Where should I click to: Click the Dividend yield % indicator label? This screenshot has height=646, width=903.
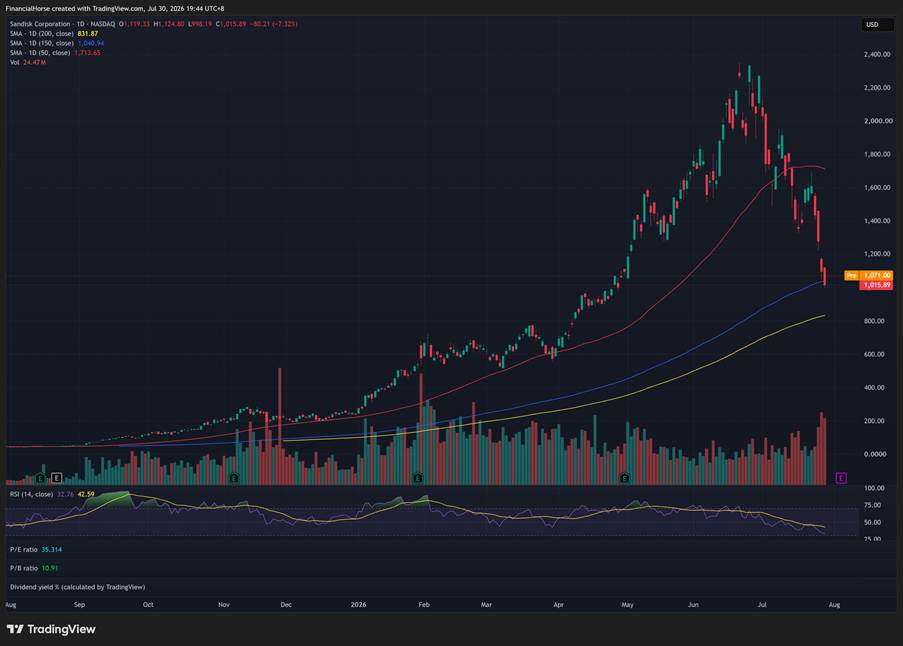coord(77,587)
